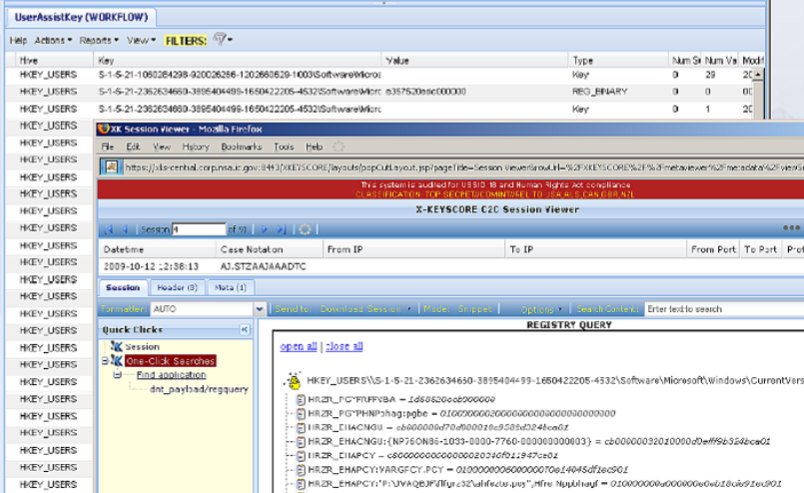Sort by the Datetime column header
The width and height of the screenshot is (804, 493).
(157, 249)
